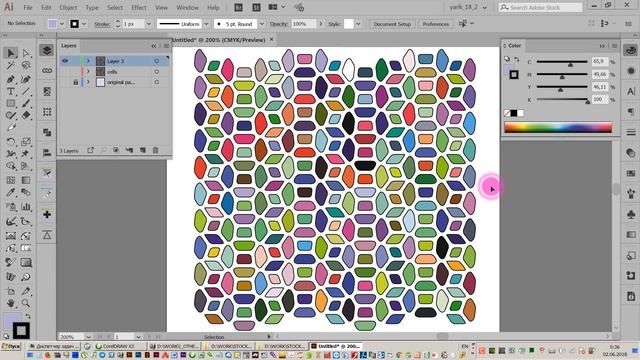The width and height of the screenshot is (640, 360).
Task: Click target circle of original pa... layer
Action: 156,82
